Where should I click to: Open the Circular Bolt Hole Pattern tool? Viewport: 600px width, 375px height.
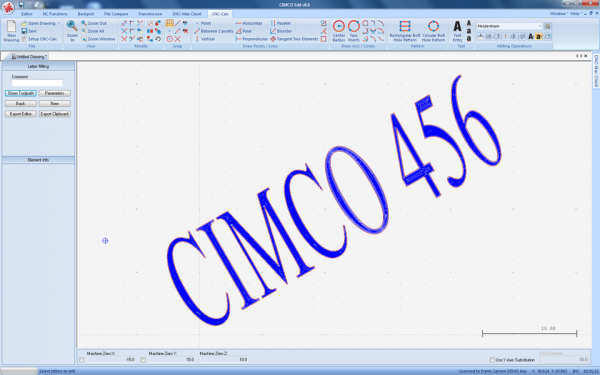tap(433, 31)
